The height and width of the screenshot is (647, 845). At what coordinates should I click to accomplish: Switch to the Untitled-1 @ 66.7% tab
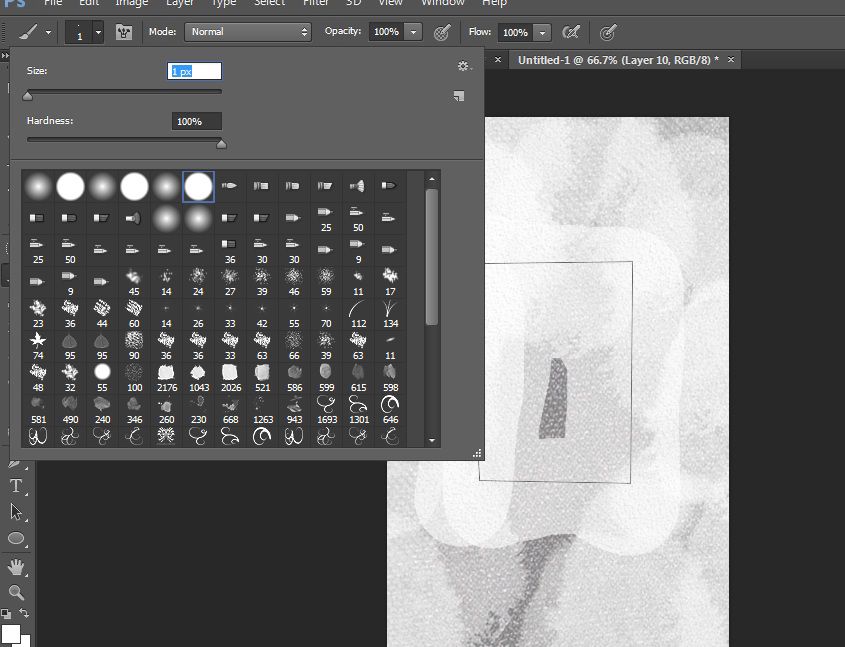(618, 60)
